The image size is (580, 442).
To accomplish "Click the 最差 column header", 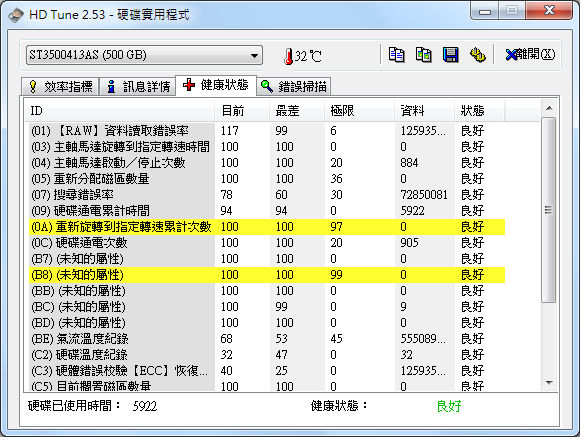I will point(297,111).
